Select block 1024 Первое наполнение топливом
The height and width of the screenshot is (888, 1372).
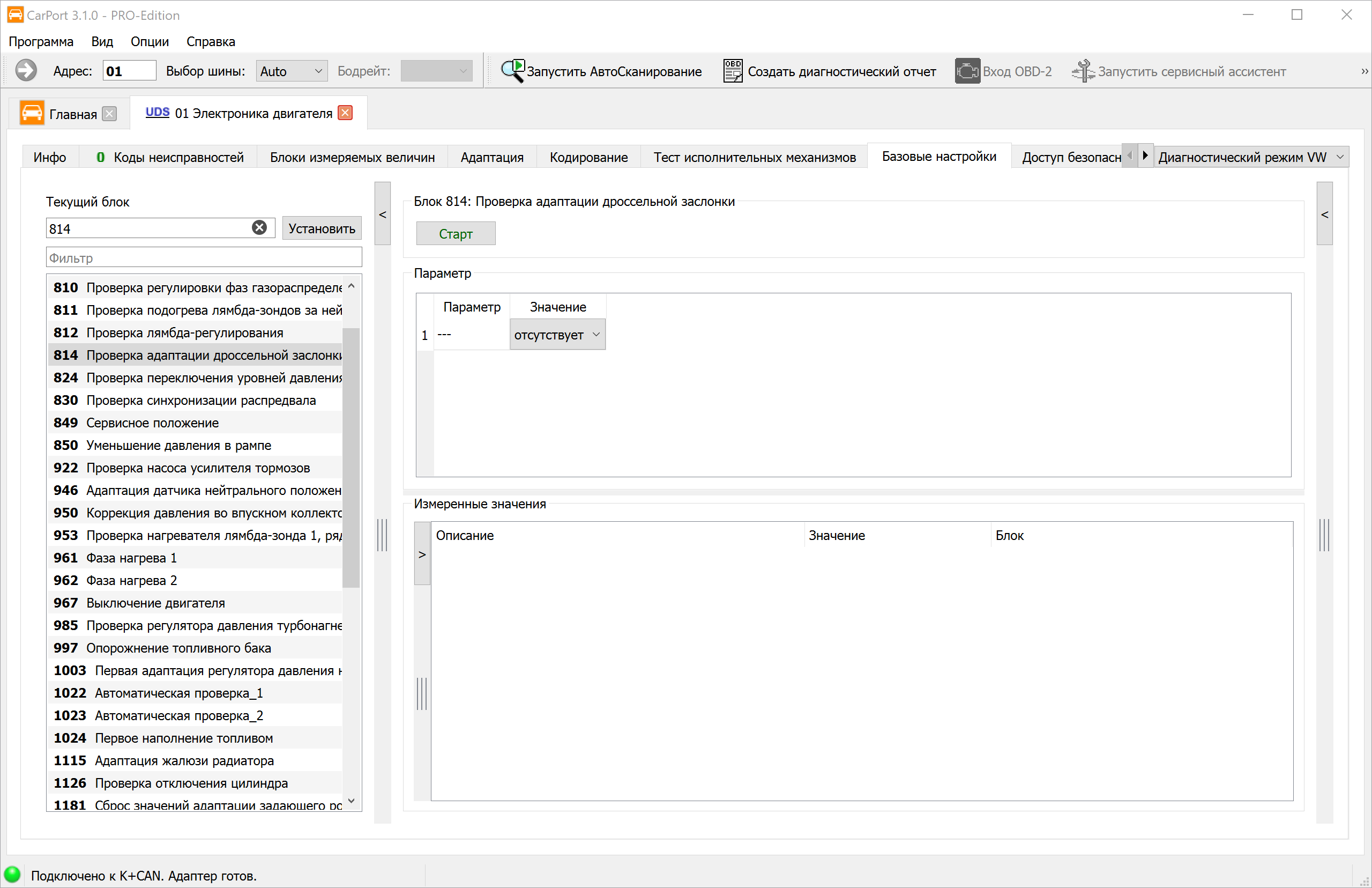pos(195,737)
